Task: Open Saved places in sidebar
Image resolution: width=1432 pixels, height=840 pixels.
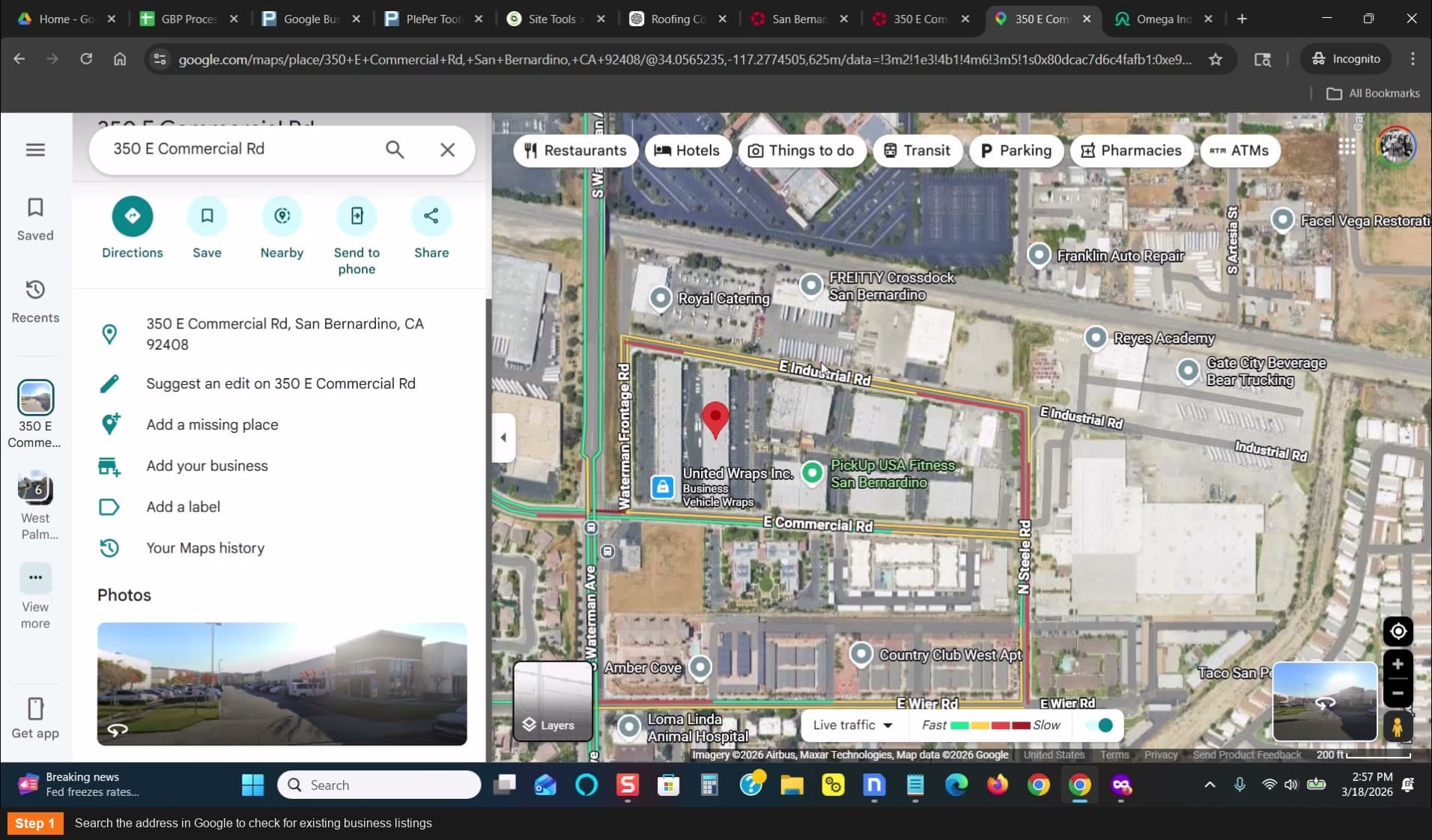Action: click(35, 219)
